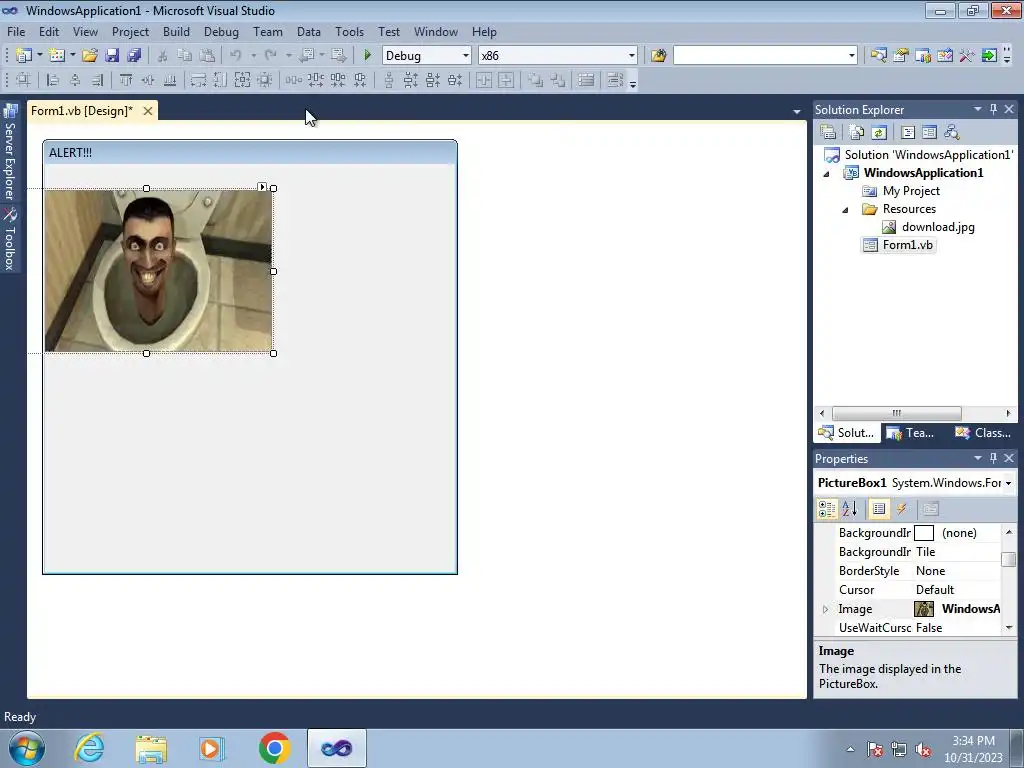Viewport: 1024px width, 768px height.
Task: Save Form1.vb with the floppy icon
Action: click(x=112, y=56)
